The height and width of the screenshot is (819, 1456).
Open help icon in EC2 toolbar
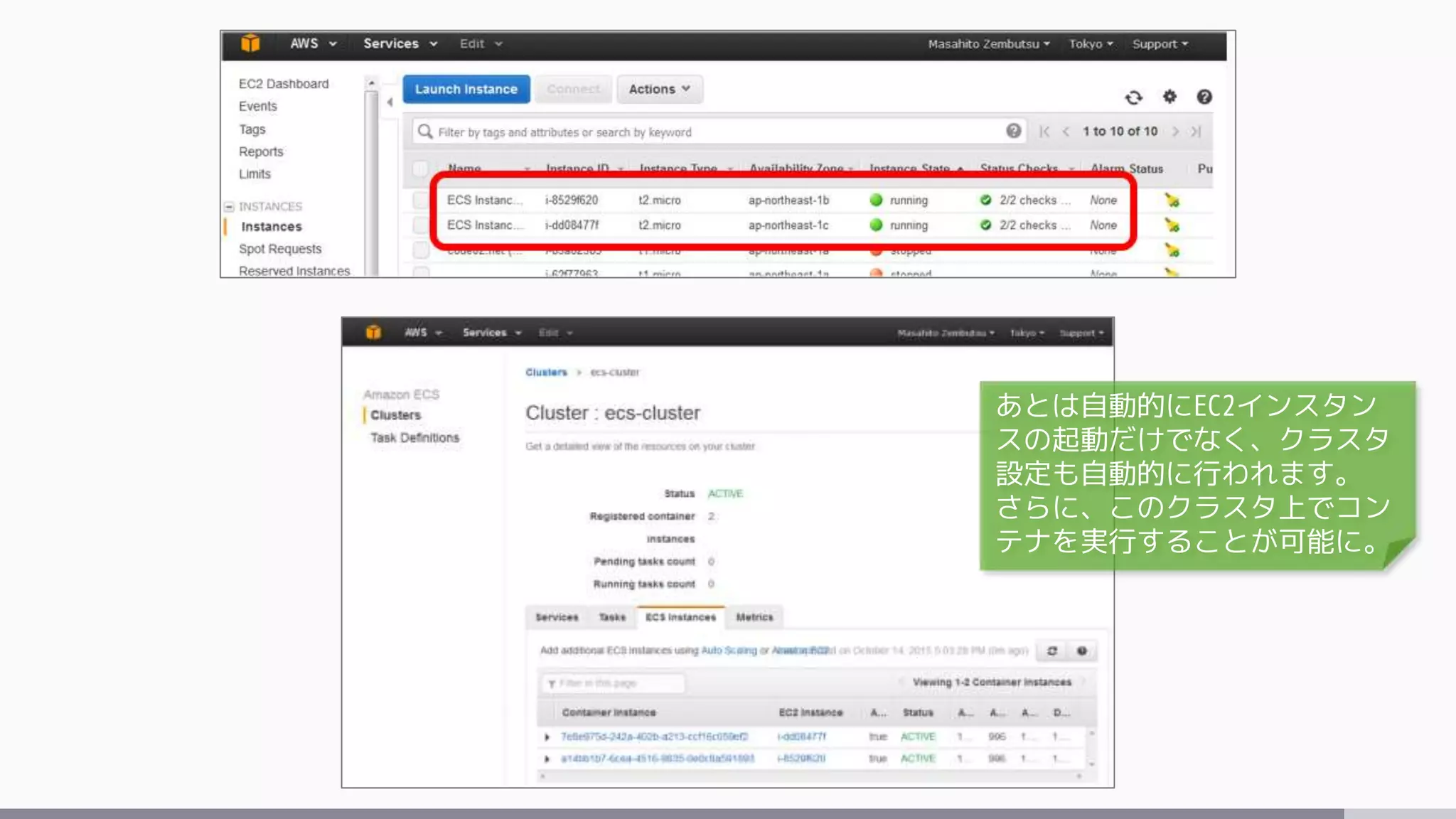(x=1204, y=97)
